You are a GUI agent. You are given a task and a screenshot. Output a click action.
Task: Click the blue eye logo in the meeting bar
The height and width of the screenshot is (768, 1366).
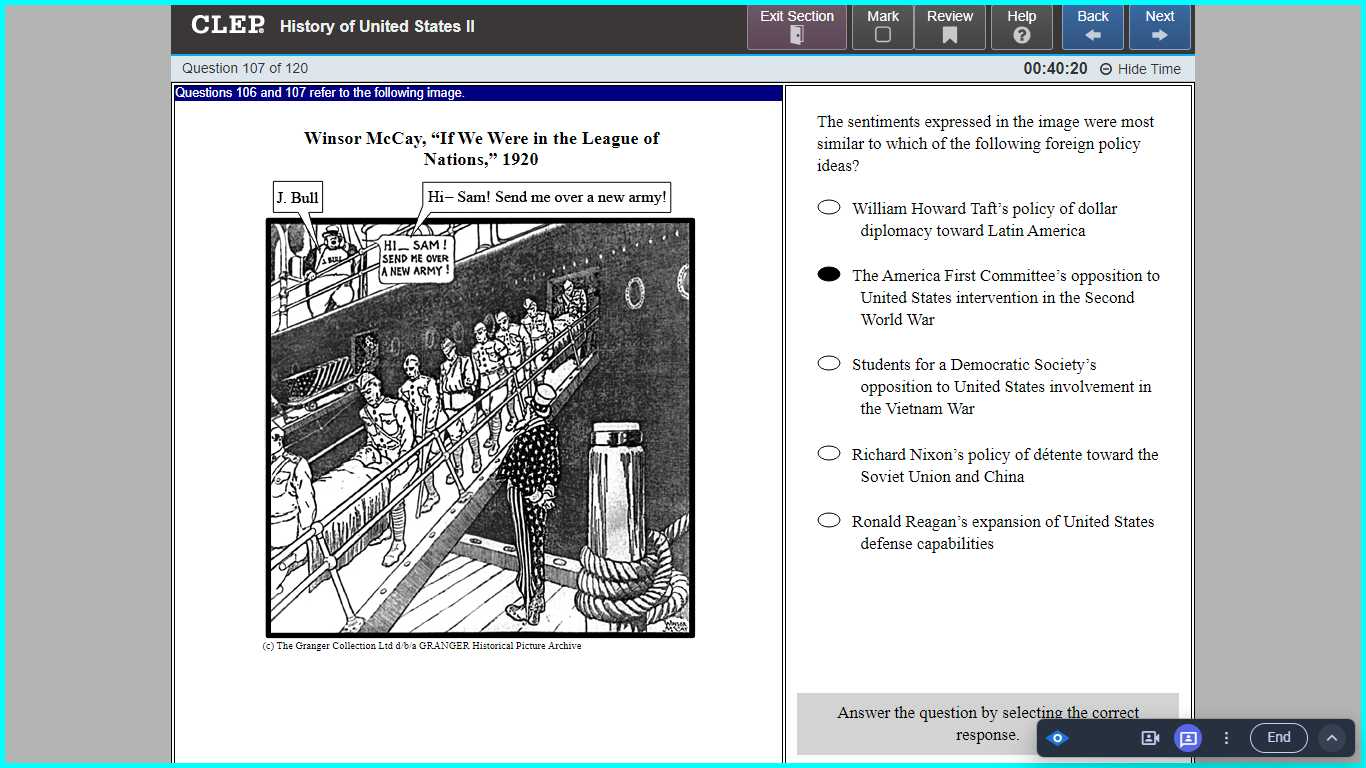[x=1057, y=737]
